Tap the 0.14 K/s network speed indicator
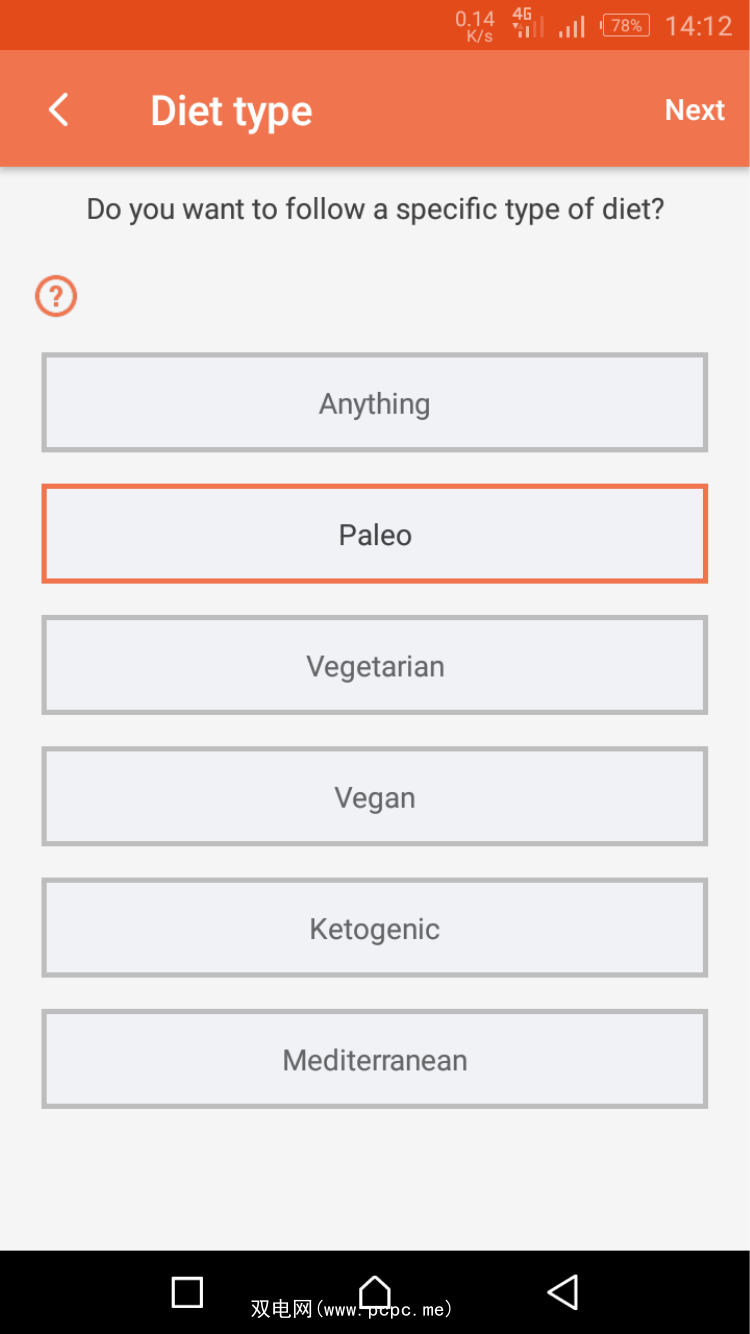The image size is (750, 1334). [476, 26]
